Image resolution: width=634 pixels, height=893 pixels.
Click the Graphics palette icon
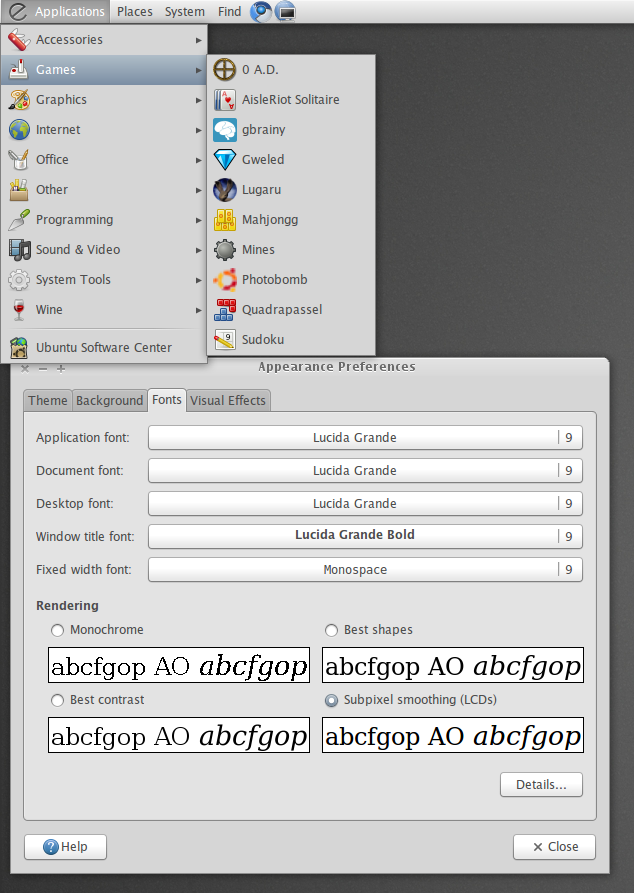tap(19, 100)
